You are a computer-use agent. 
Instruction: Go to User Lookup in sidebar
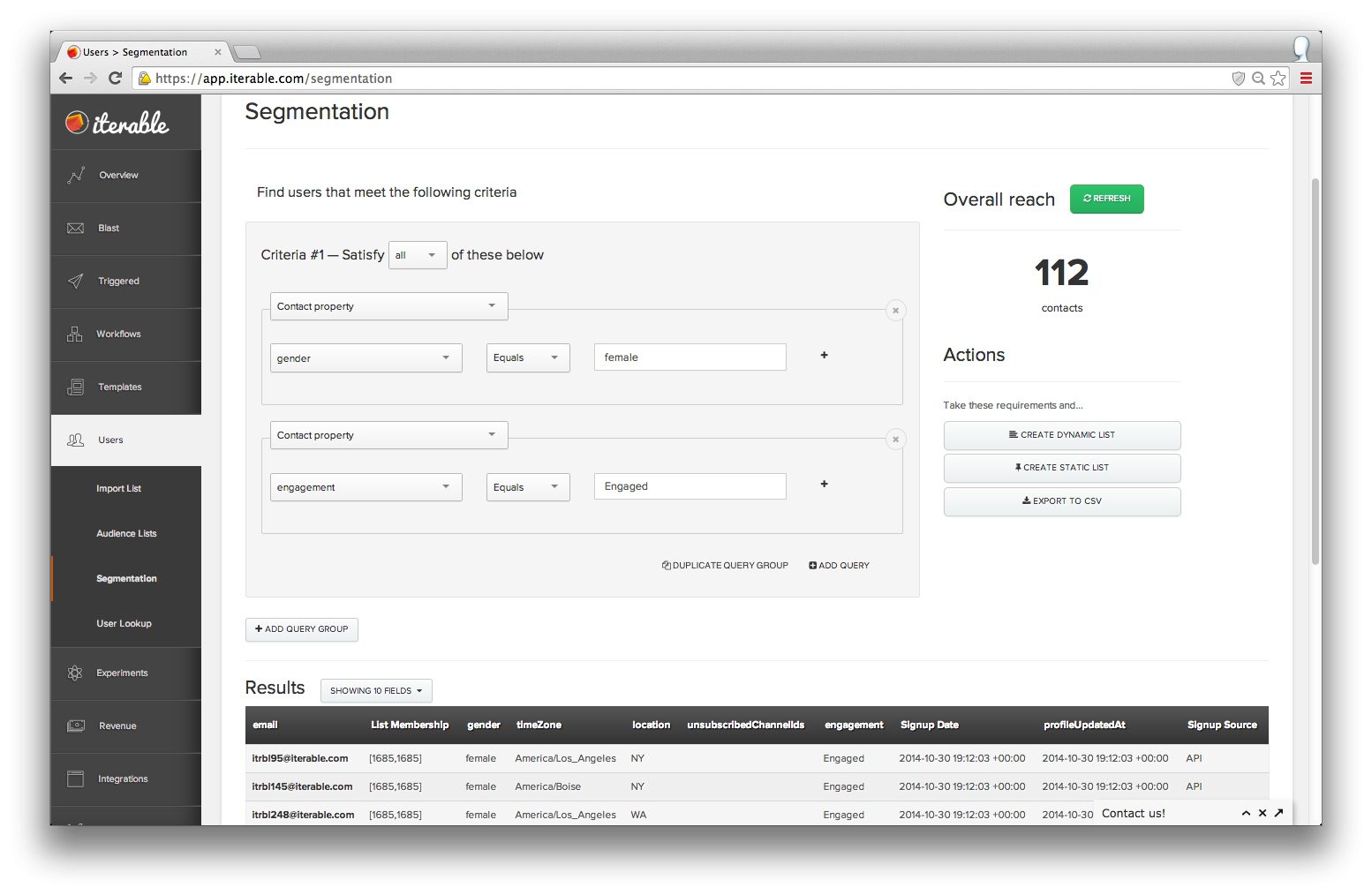click(x=124, y=624)
